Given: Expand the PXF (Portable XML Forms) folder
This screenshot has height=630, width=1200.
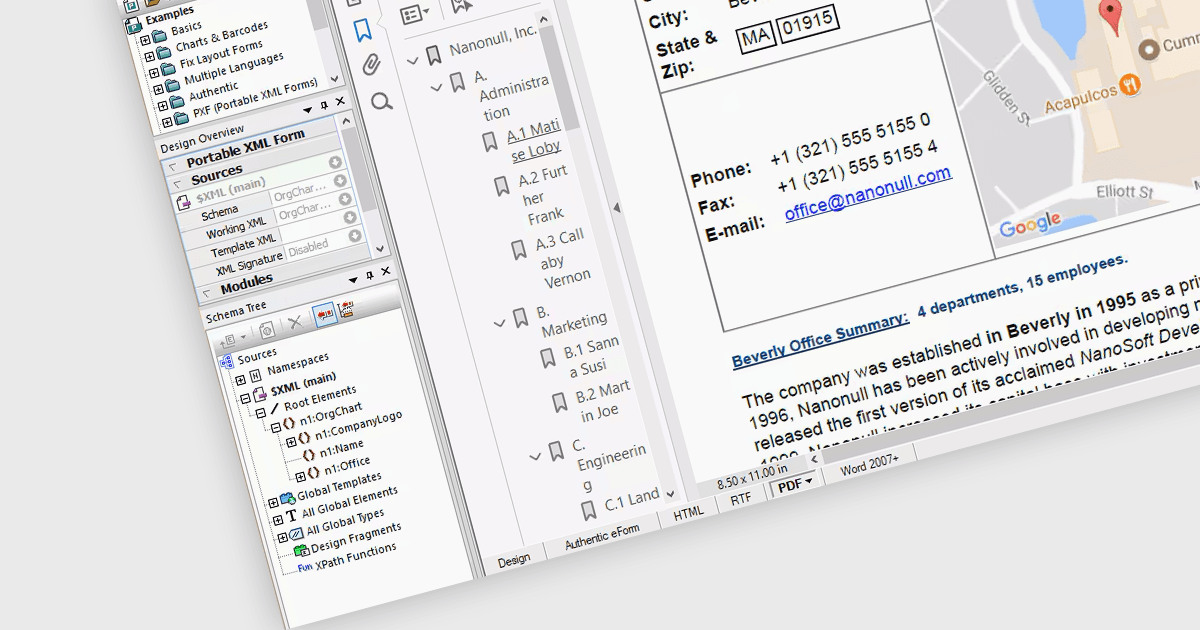Looking at the screenshot, I should pyautogui.click(x=167, y=121).
